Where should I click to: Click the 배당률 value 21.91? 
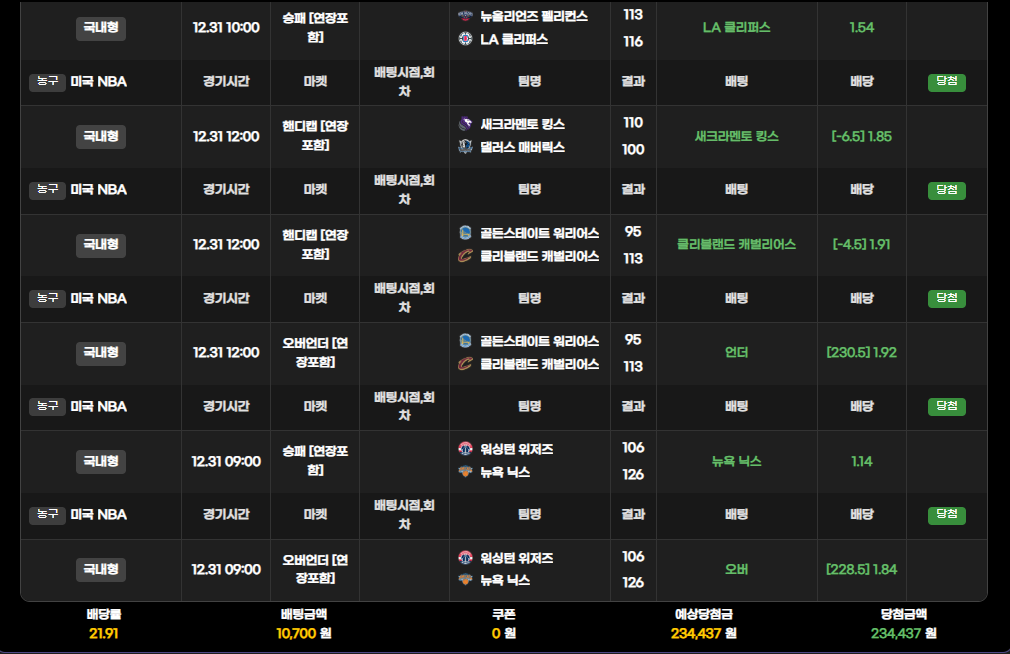[x=104, y=633]
